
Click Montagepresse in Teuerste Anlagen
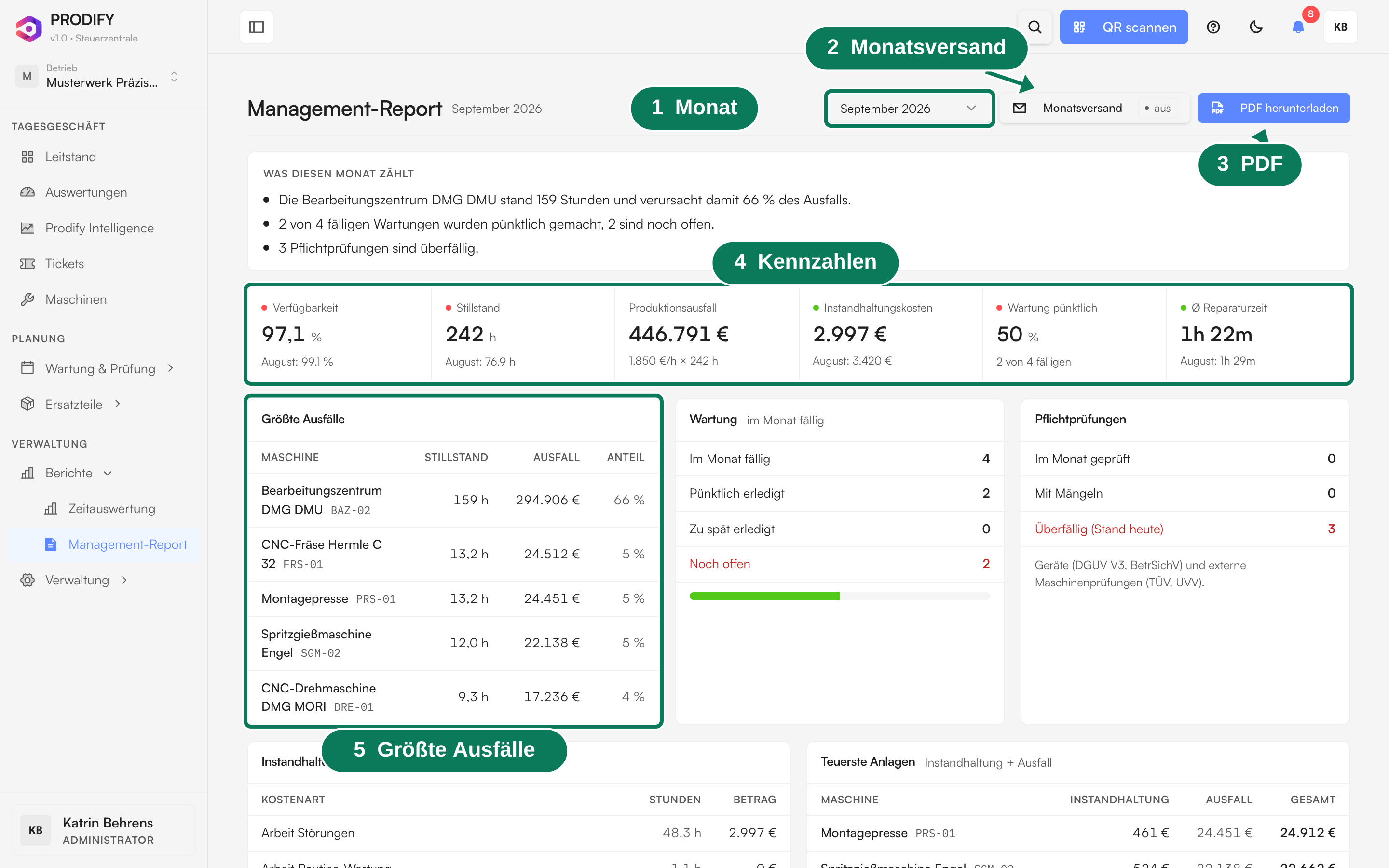(864, 833)
